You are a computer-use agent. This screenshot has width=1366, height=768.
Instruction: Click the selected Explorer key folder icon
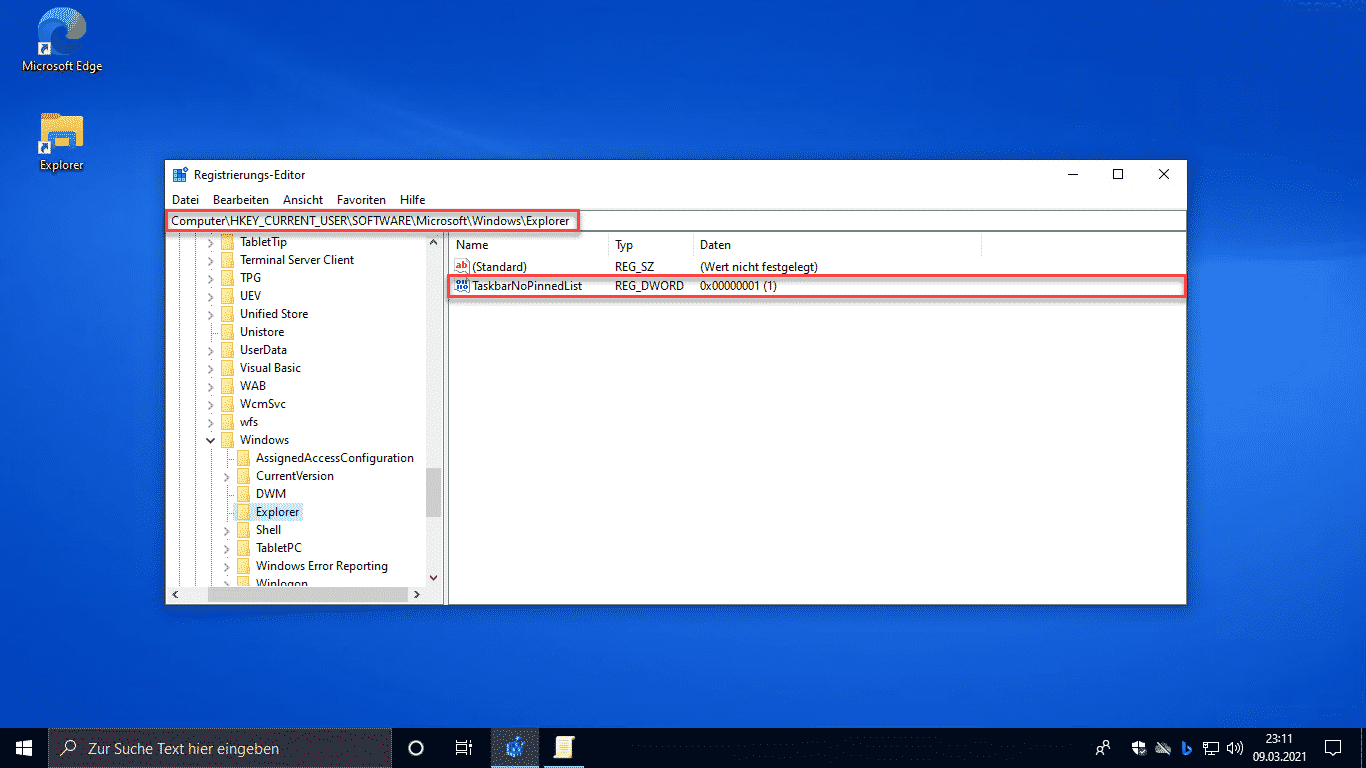point(244,512)
